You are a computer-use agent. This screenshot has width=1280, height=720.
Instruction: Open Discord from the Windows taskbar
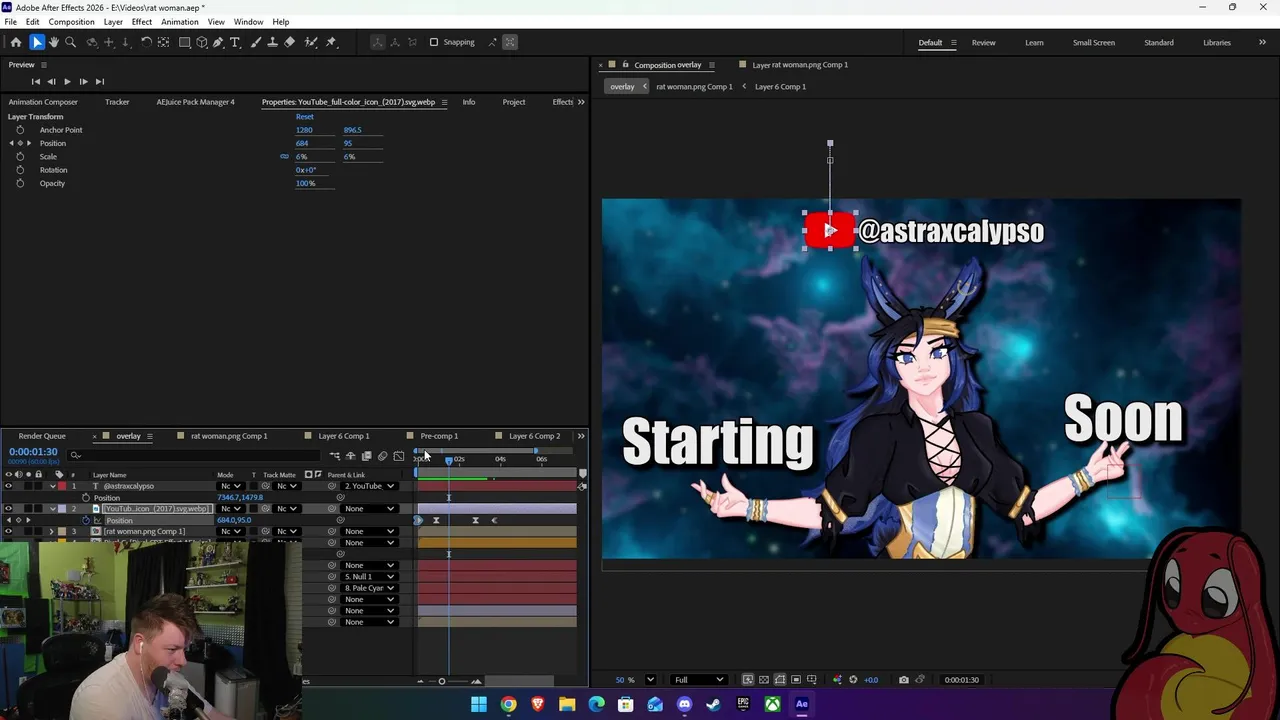click(684, 704)
